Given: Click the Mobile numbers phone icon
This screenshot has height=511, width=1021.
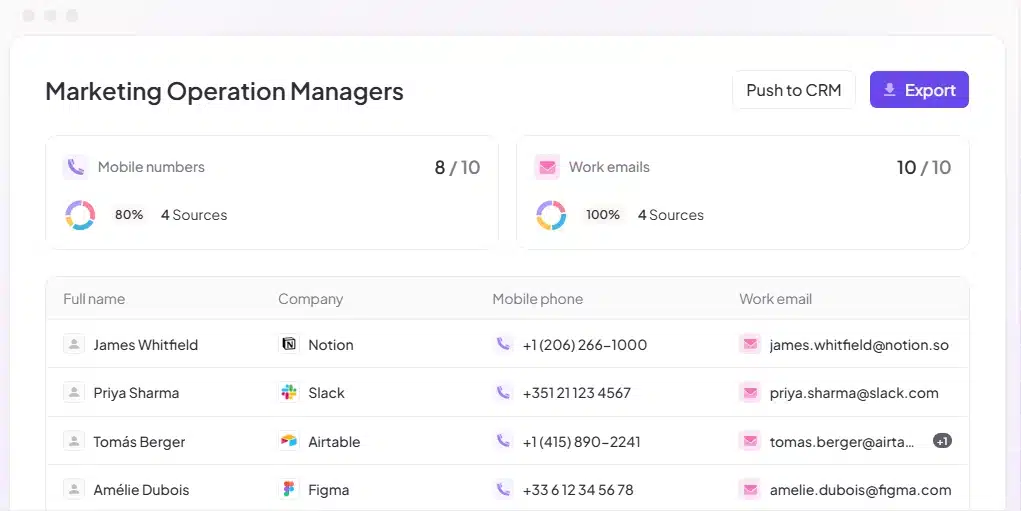Looking at the screenshot, I should [x=76, y=167].
